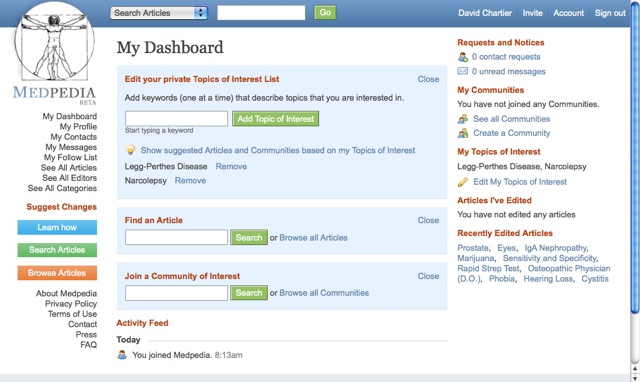Click the See all Communities people icon

coord(463,119)
